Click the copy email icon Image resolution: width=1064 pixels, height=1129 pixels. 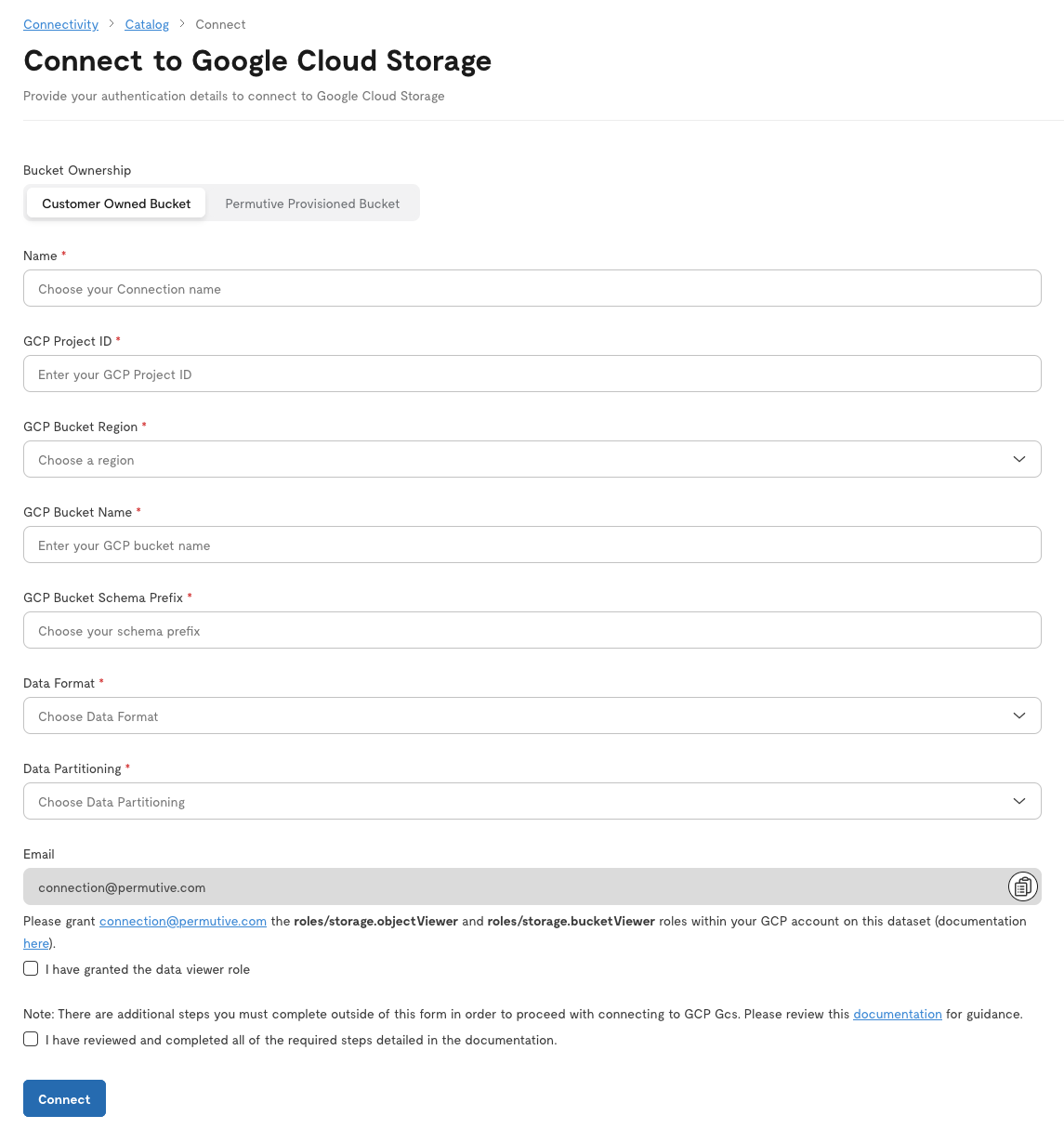1023,886
